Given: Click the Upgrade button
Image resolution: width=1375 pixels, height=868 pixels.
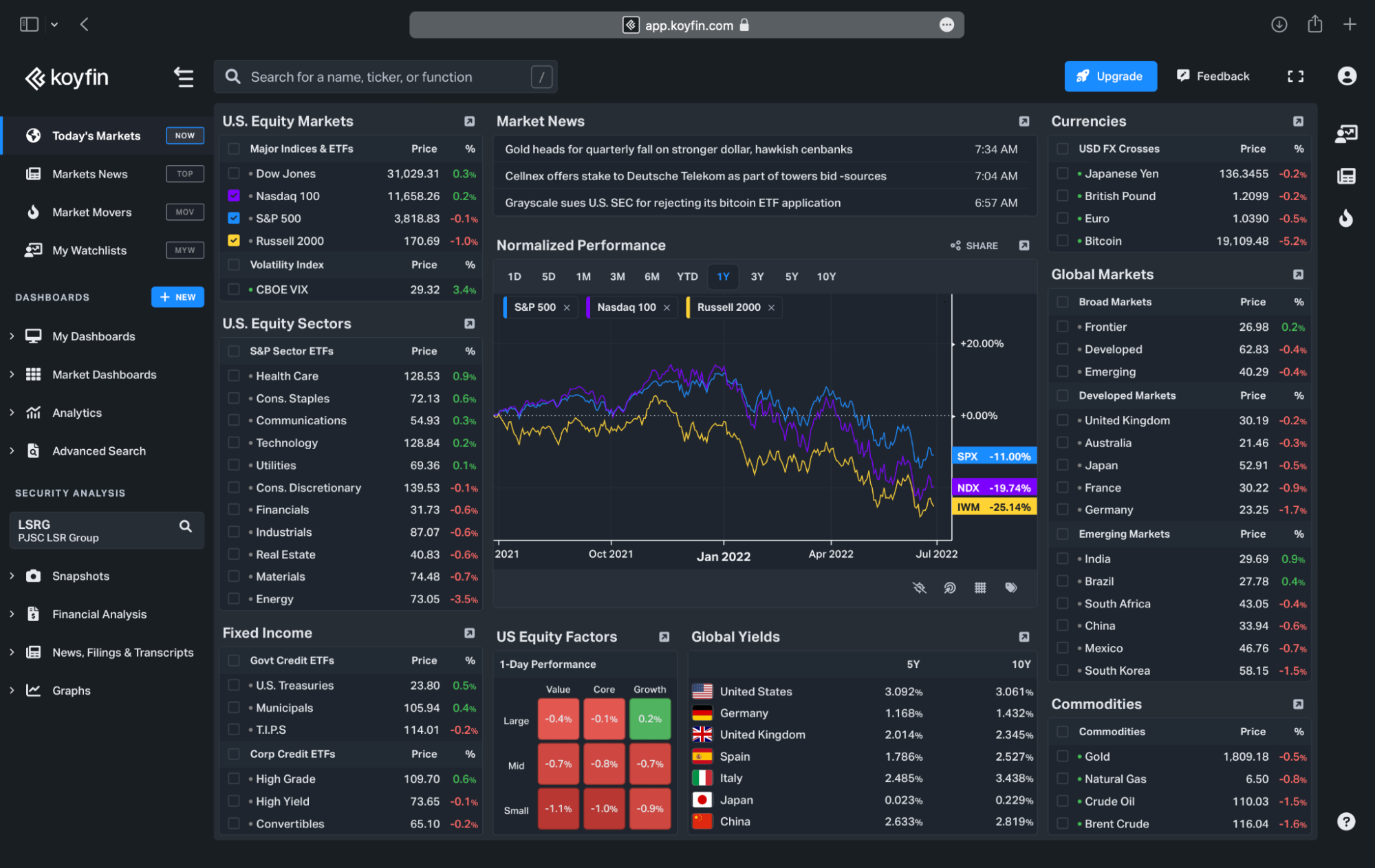Looking at the screenshot, I should pyautogui.click(x=1110, y=76).
